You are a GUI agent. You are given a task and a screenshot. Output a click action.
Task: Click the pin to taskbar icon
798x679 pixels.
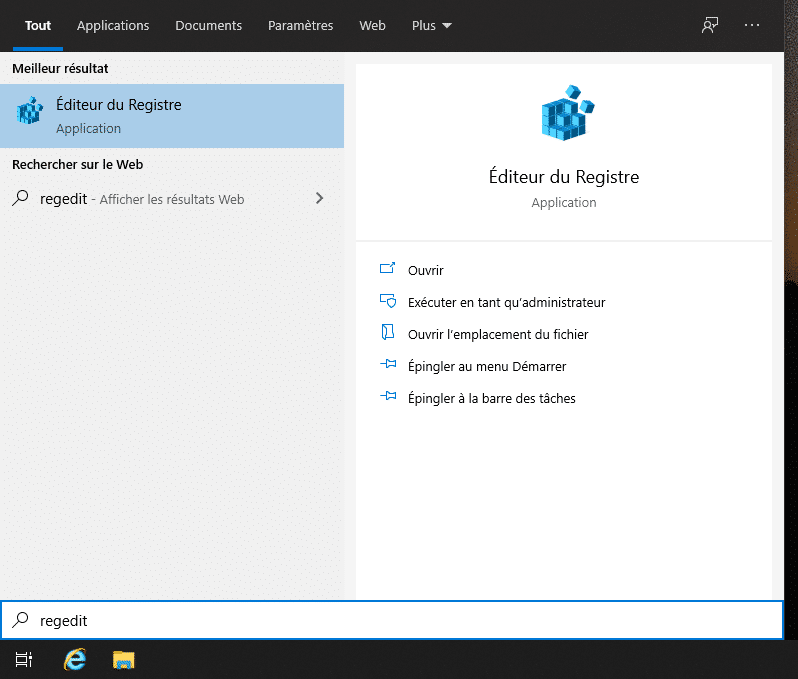pyautogui.click(x=388, y=398)
